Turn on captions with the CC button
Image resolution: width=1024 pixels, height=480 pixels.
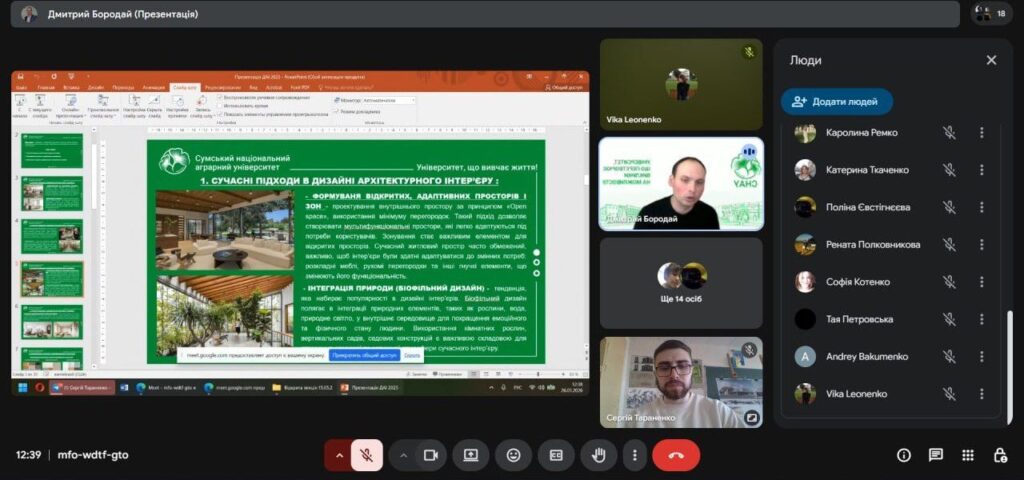coord(556,455)
